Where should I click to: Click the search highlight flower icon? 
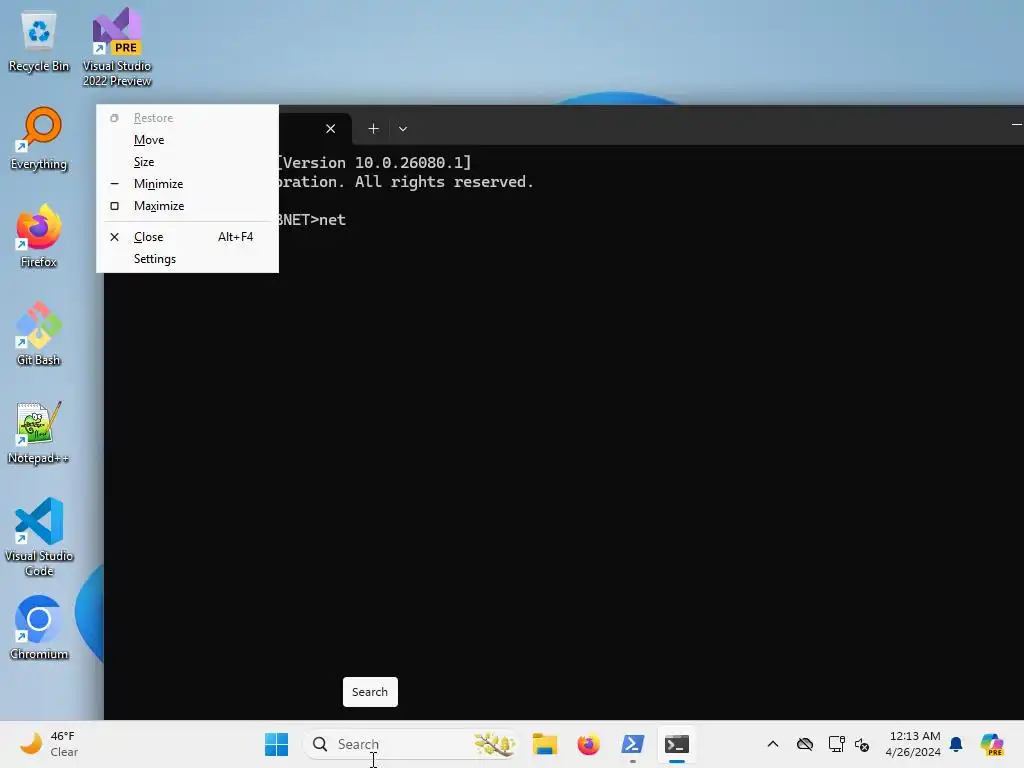[x=494, y=744]
